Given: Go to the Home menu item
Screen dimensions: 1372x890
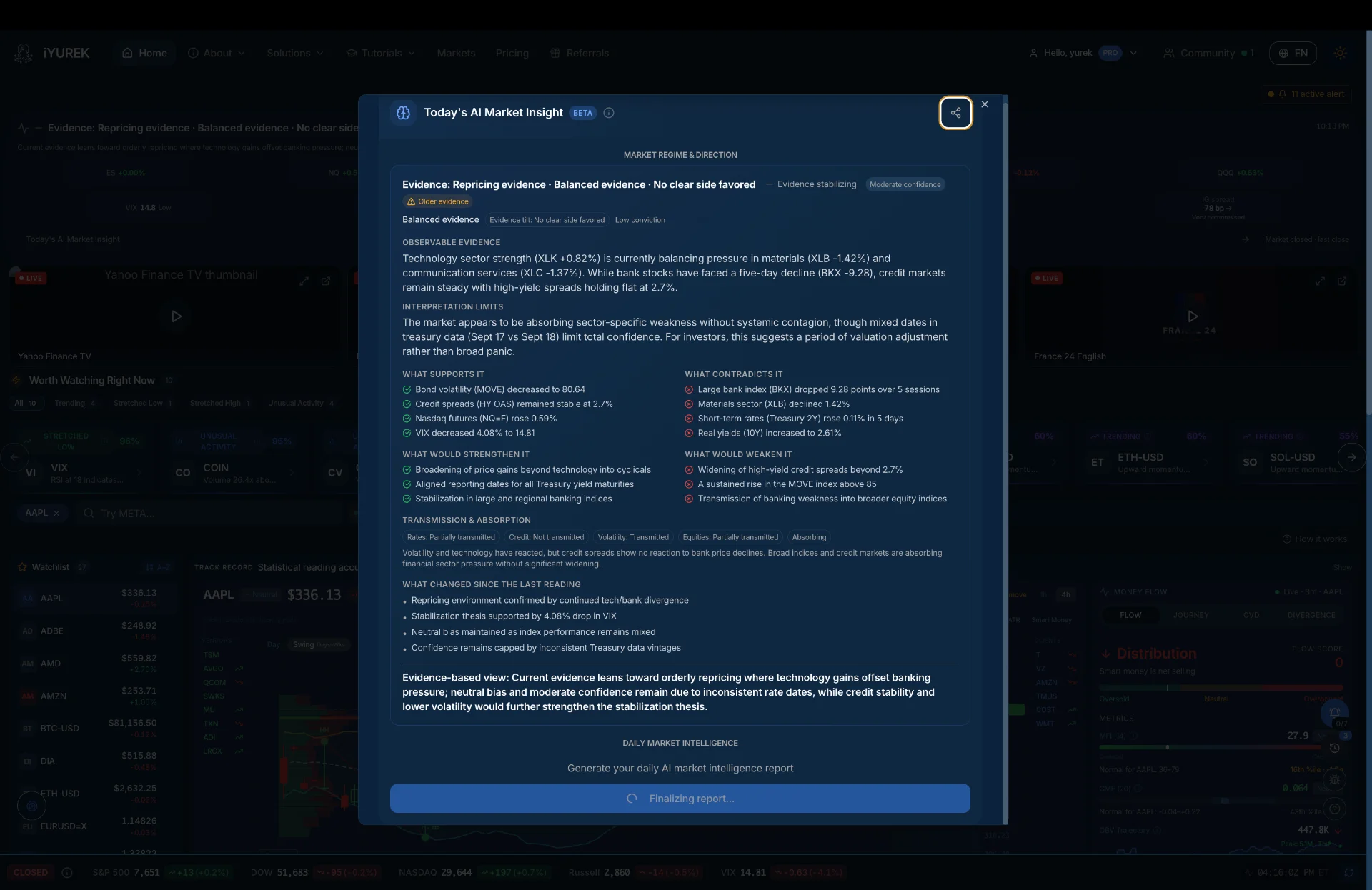Looking at the screenshot, I should pyautogui.click(x=144, y=53).
